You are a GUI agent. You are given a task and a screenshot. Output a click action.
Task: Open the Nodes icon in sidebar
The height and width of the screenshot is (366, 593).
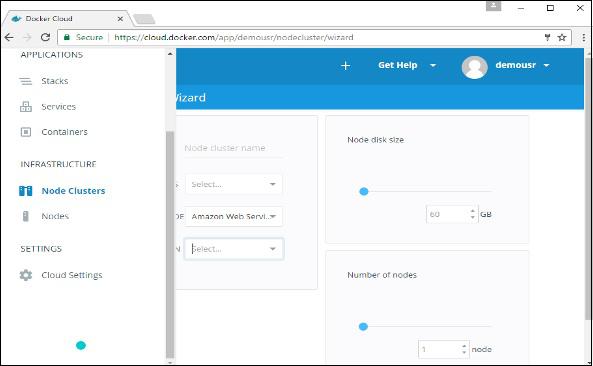pos(26,216)
